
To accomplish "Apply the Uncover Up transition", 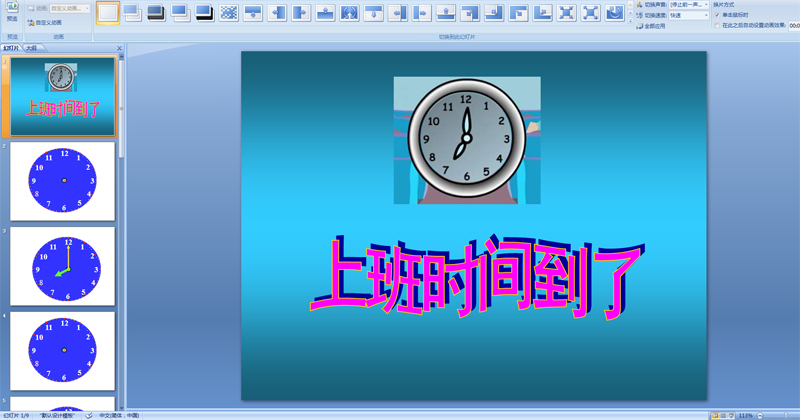I will 446,13.
